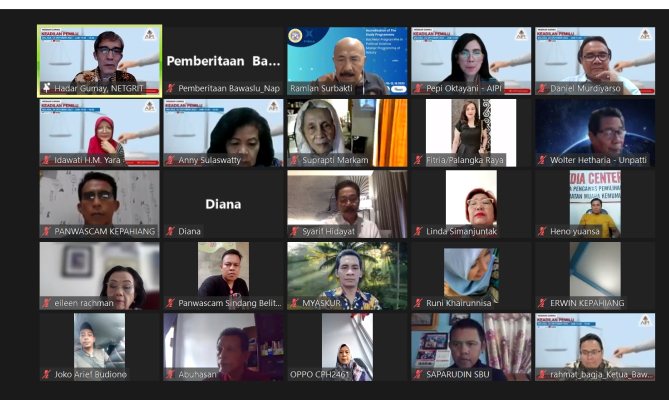
Task: Click Heno yuansa's video tile
Action: (594, 199)
